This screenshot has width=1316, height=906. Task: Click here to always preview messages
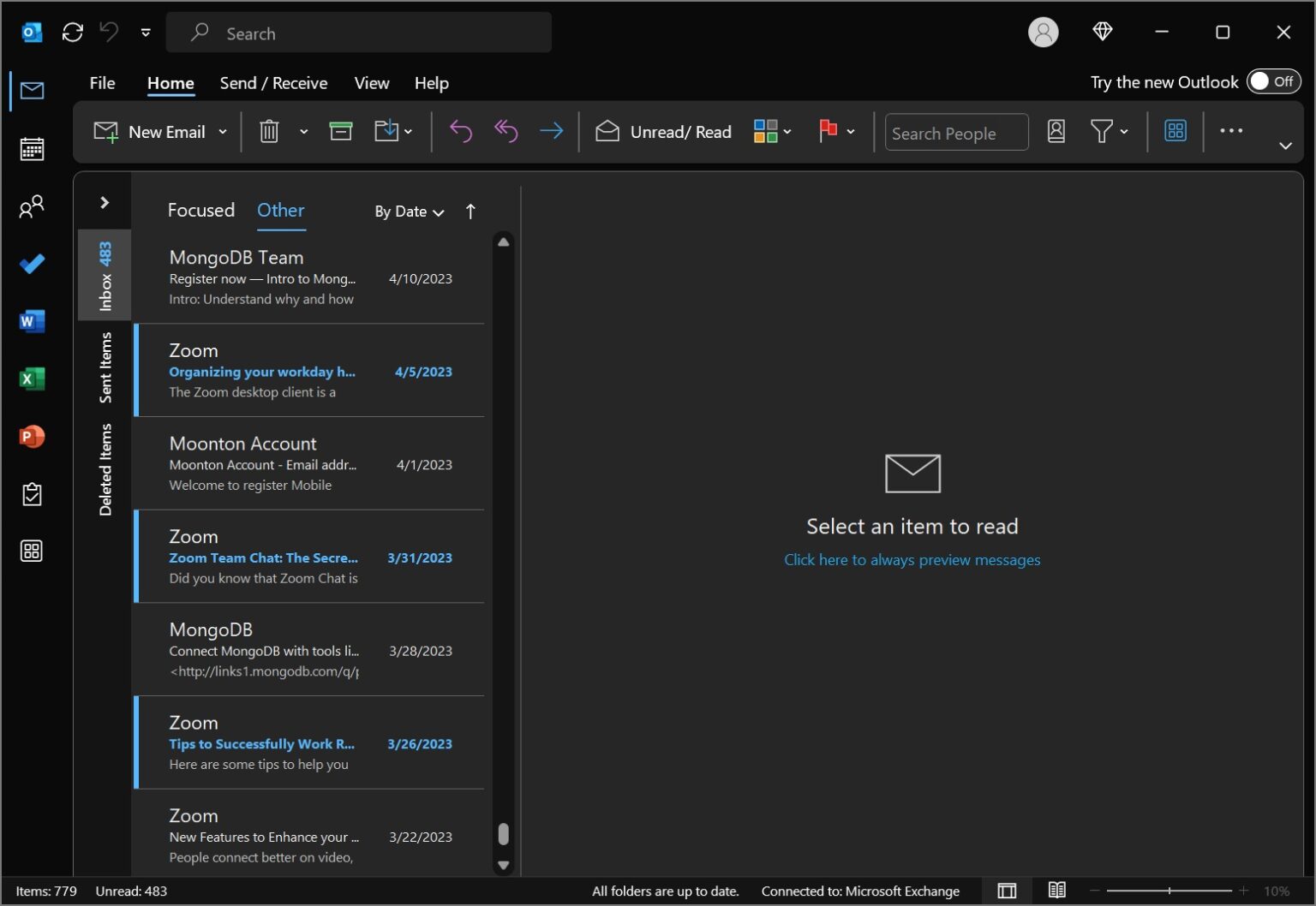click(912, 559)
